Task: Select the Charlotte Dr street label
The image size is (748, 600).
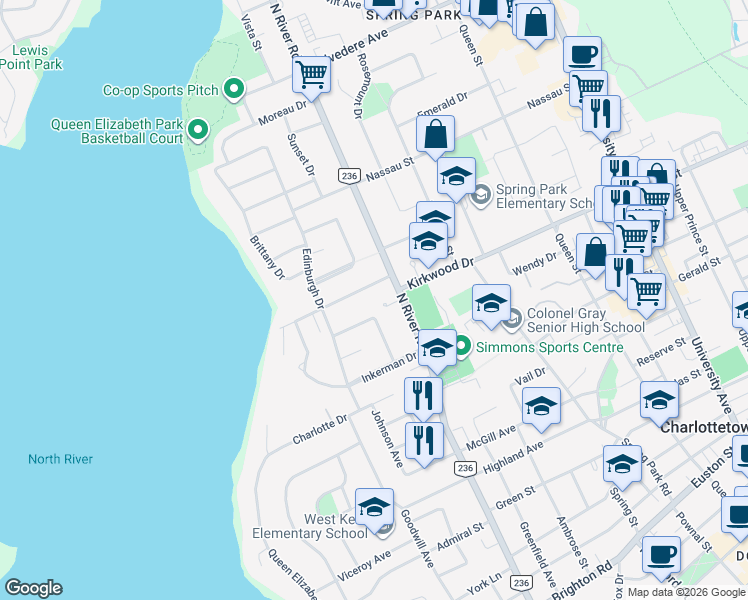Action: pyautogui.click(x=320, y=430)
